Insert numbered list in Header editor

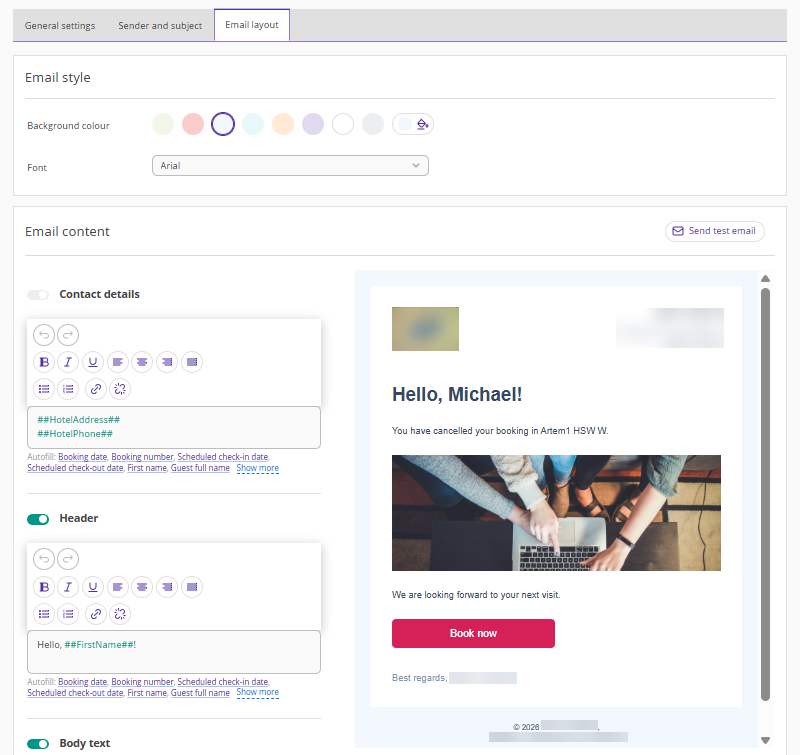tap(68, 614)
